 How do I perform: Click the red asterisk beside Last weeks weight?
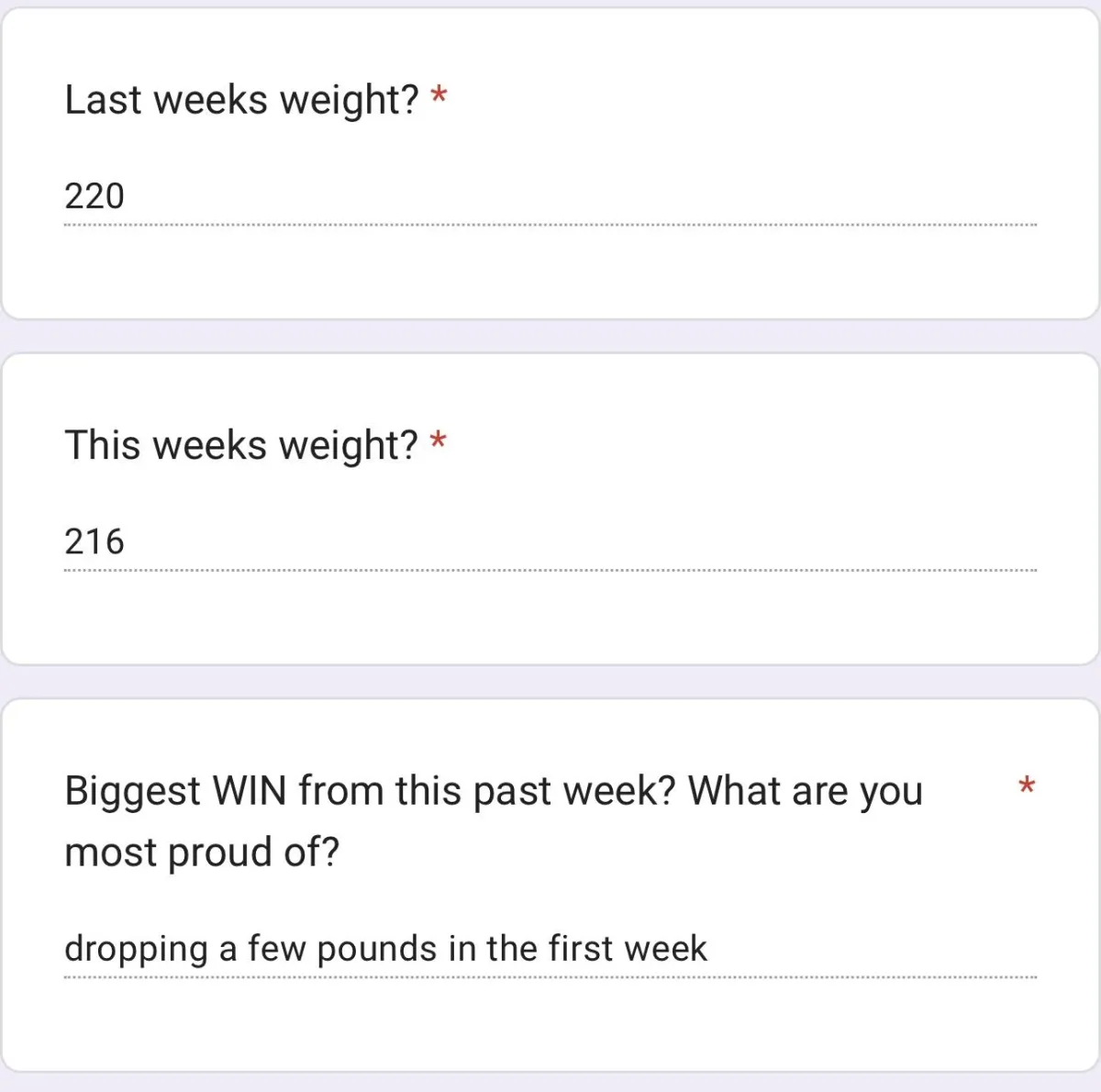pos(439,95)
